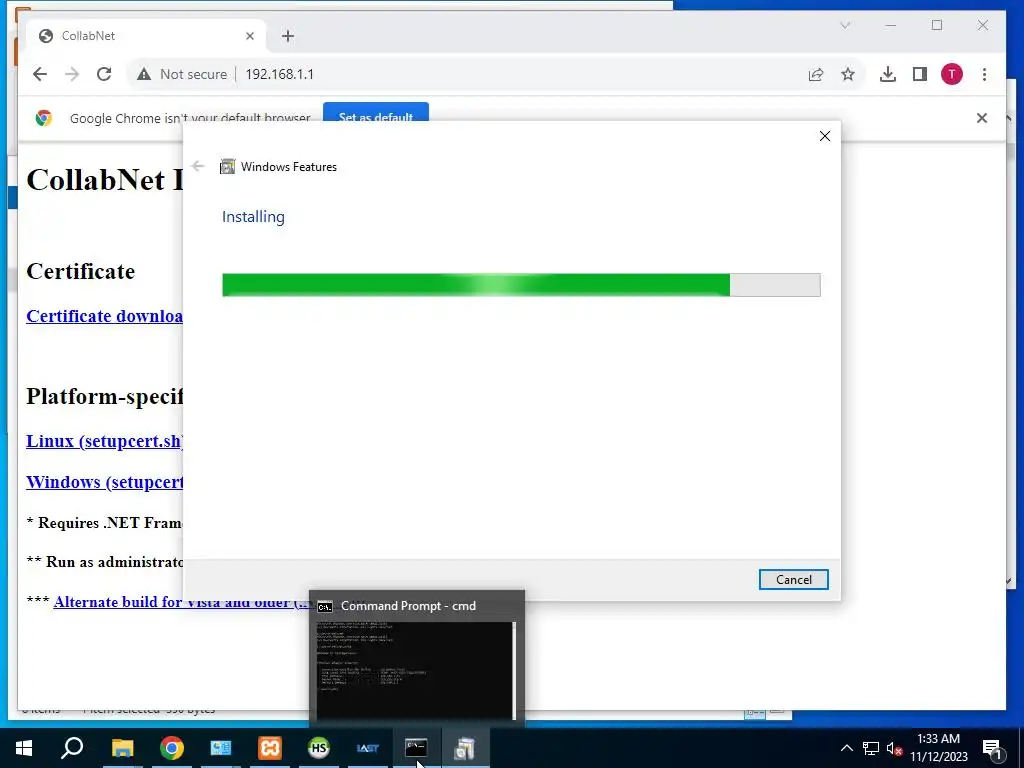The width and height of the screenshot is (1024, 768).
Task: Switch to Command Prompt taskbar icon
Action: tap(416, 748)
